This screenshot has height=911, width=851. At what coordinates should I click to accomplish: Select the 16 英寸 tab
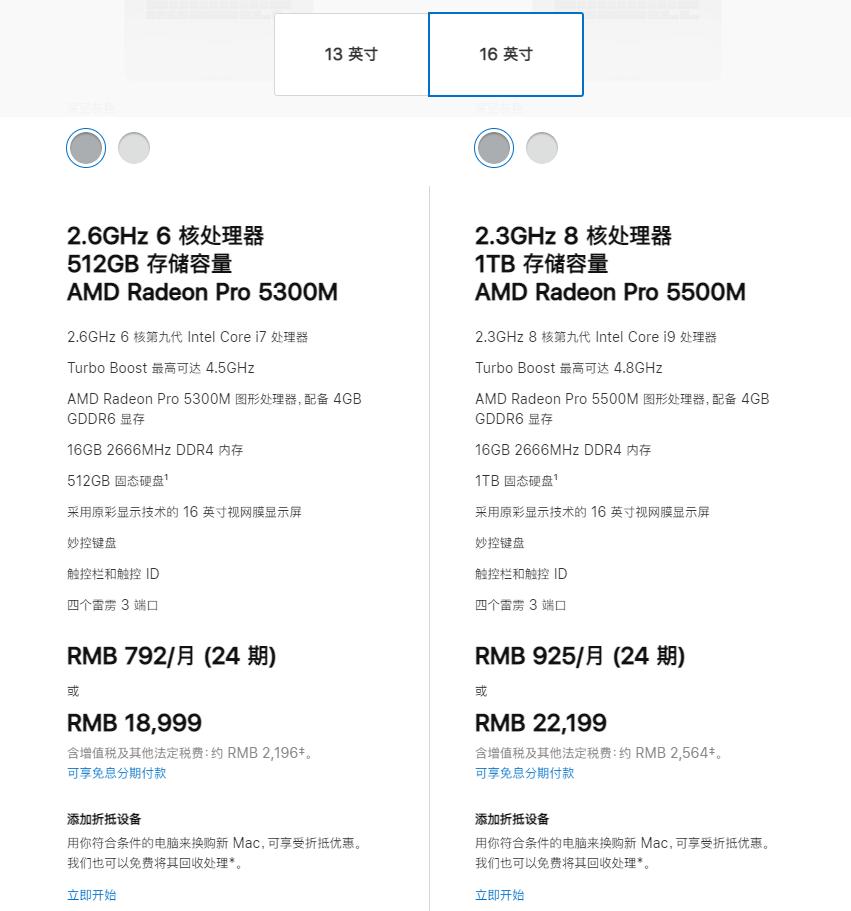tap(505, 55)
